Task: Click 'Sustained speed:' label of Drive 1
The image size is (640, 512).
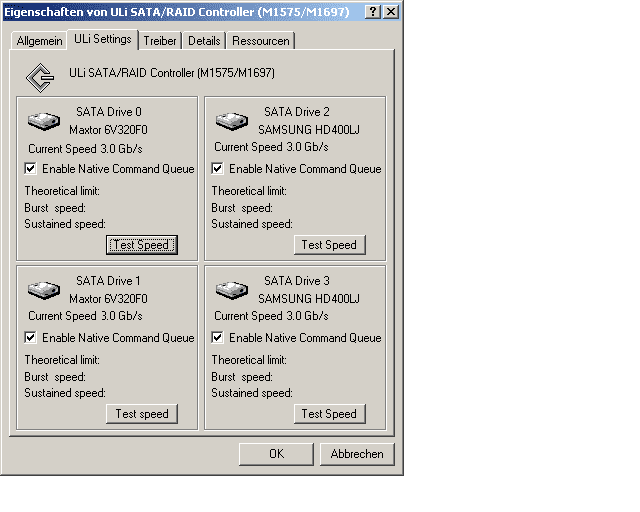Action: (65, 393)
